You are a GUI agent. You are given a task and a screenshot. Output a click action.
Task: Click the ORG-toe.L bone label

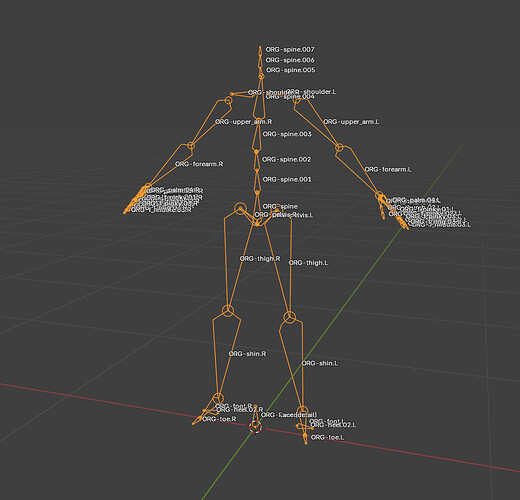[327, 437]
